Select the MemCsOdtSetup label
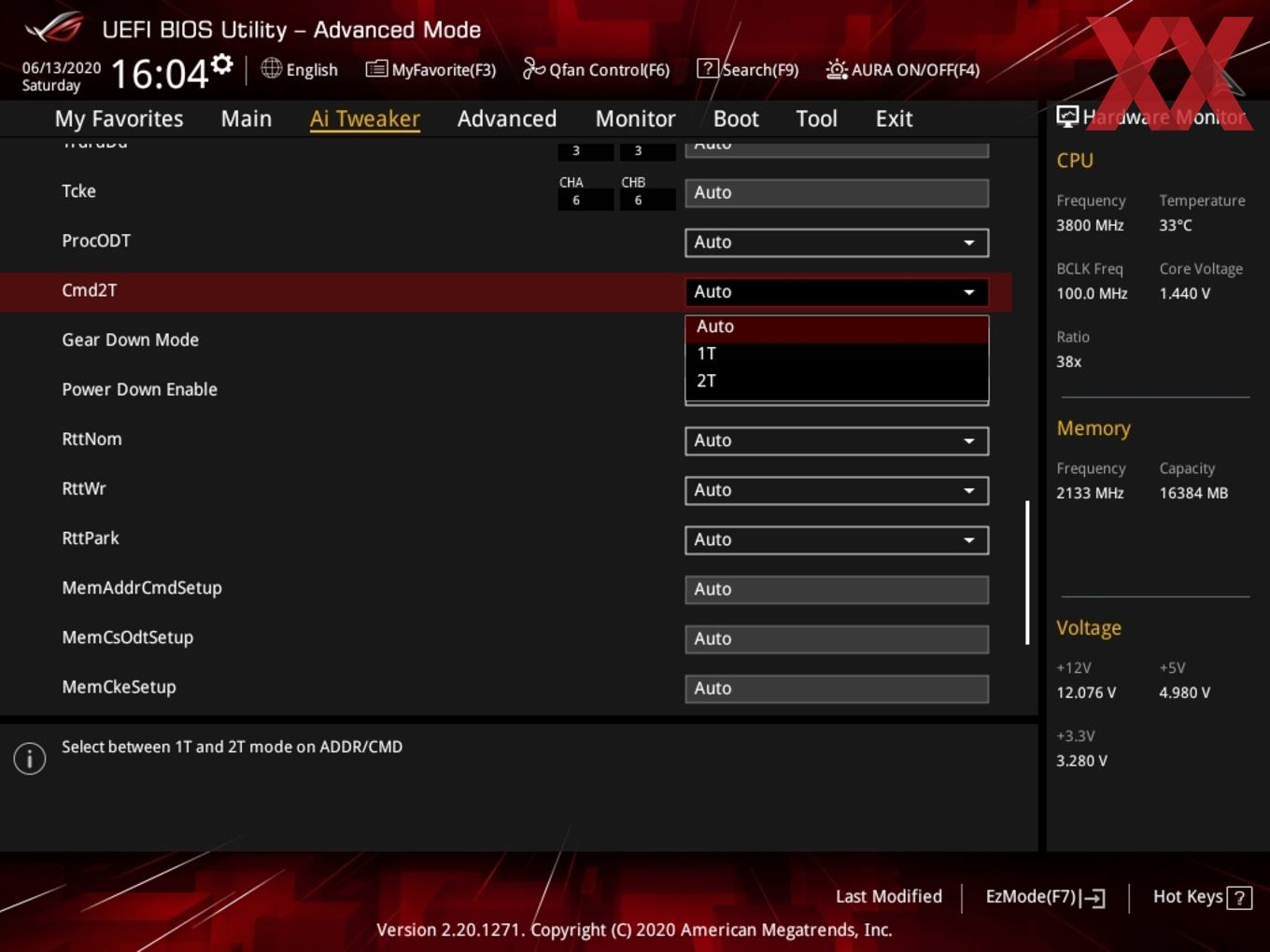Screen dimensions: 1270x952 click(x=128, y=637)
